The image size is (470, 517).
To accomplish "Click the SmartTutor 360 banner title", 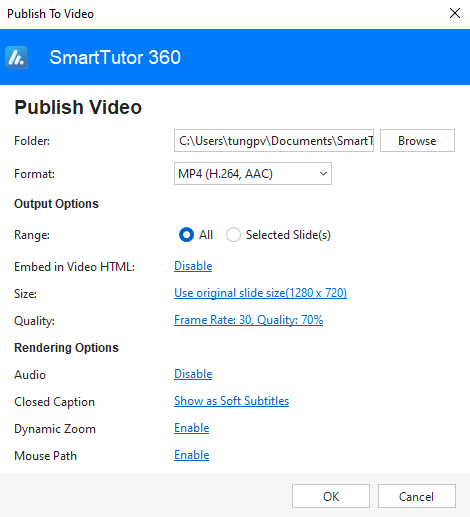I will coord(115,57).
